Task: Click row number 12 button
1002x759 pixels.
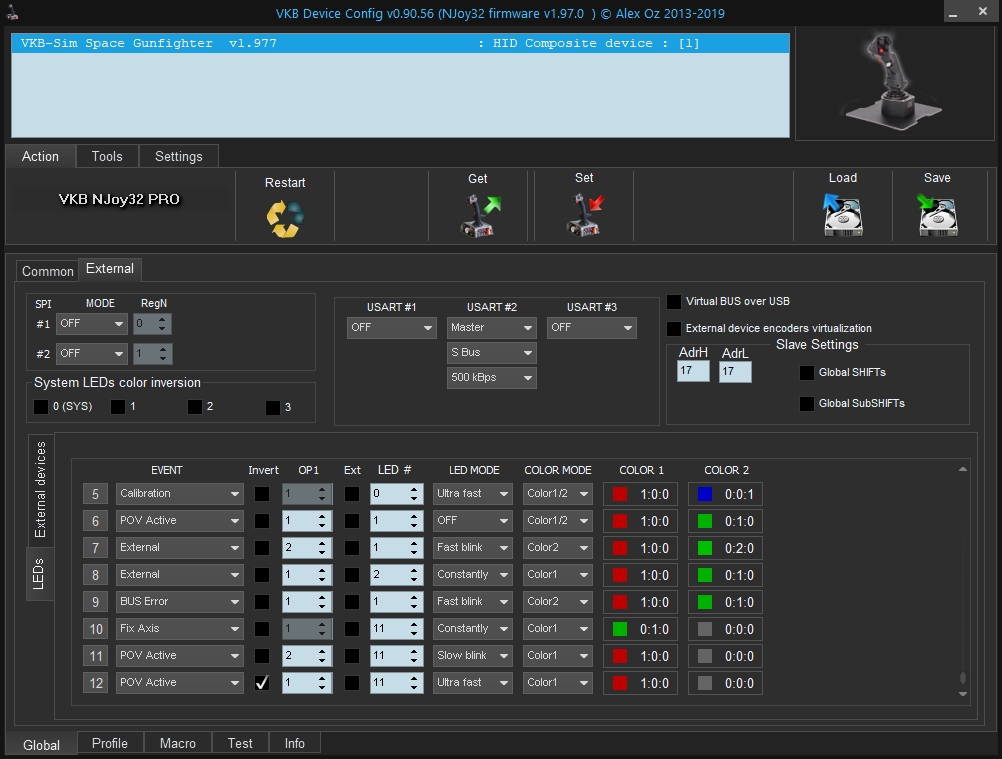Action: pos(95,683)
